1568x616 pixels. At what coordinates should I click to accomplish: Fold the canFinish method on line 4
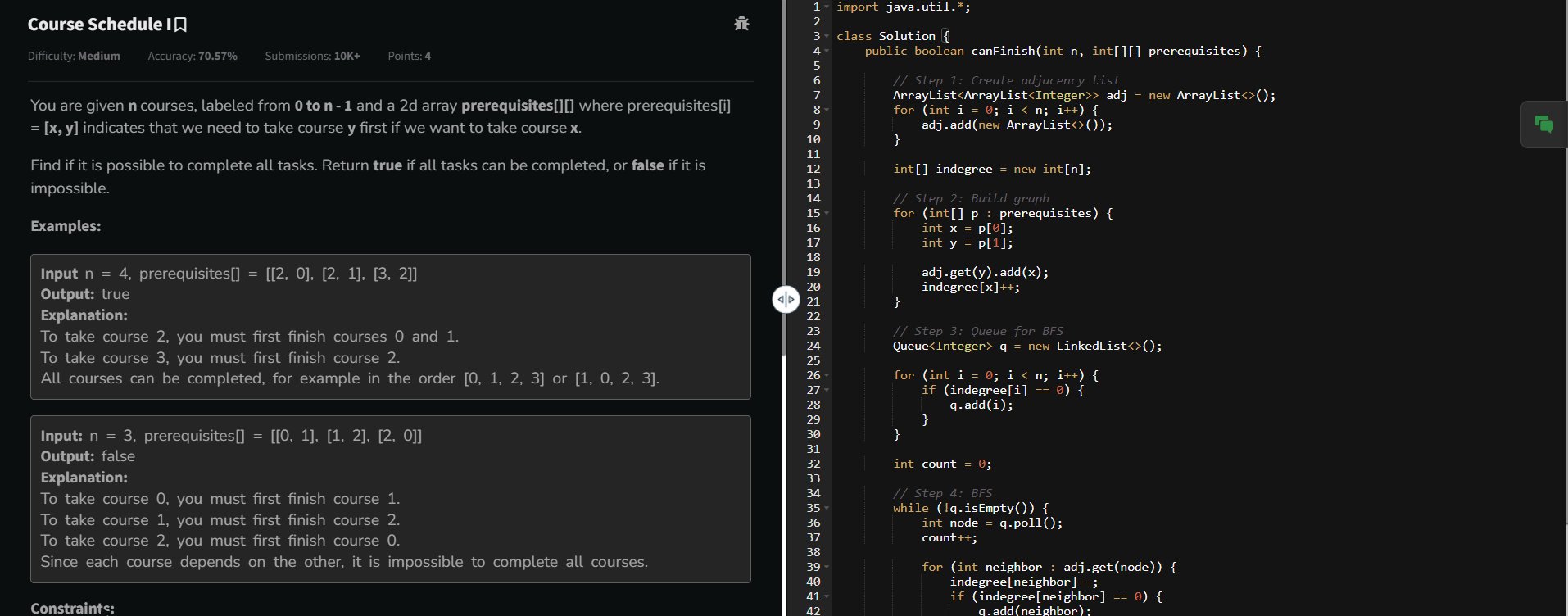pos(827,51)
